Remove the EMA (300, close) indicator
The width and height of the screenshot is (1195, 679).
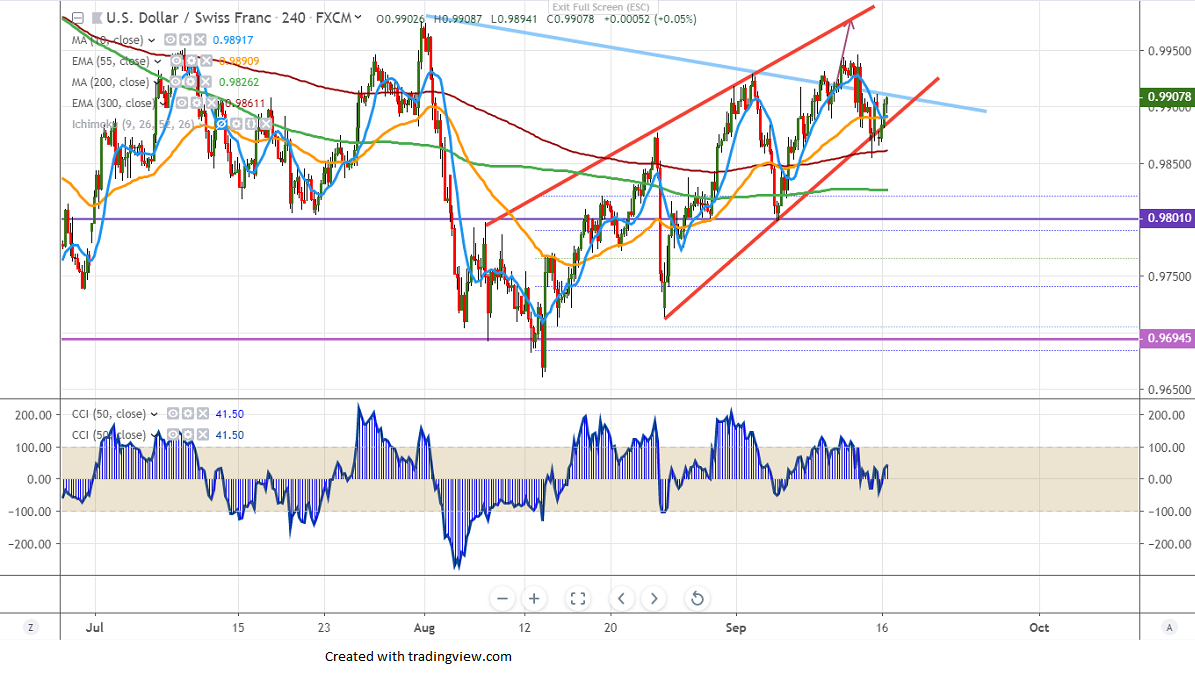point(212,103)
